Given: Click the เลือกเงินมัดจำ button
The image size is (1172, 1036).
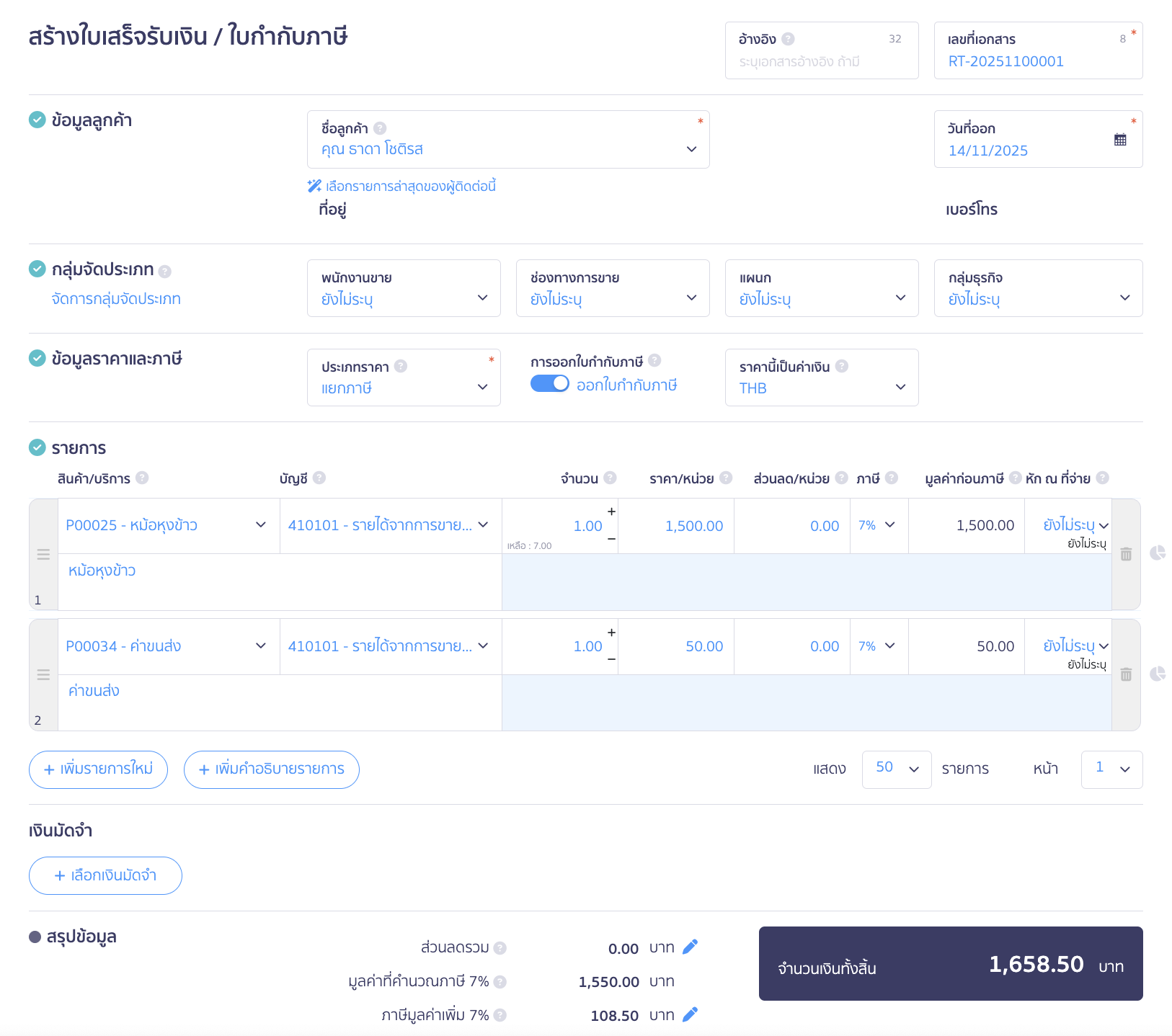Looking at the screenshot, I should [x=105, y=875].
